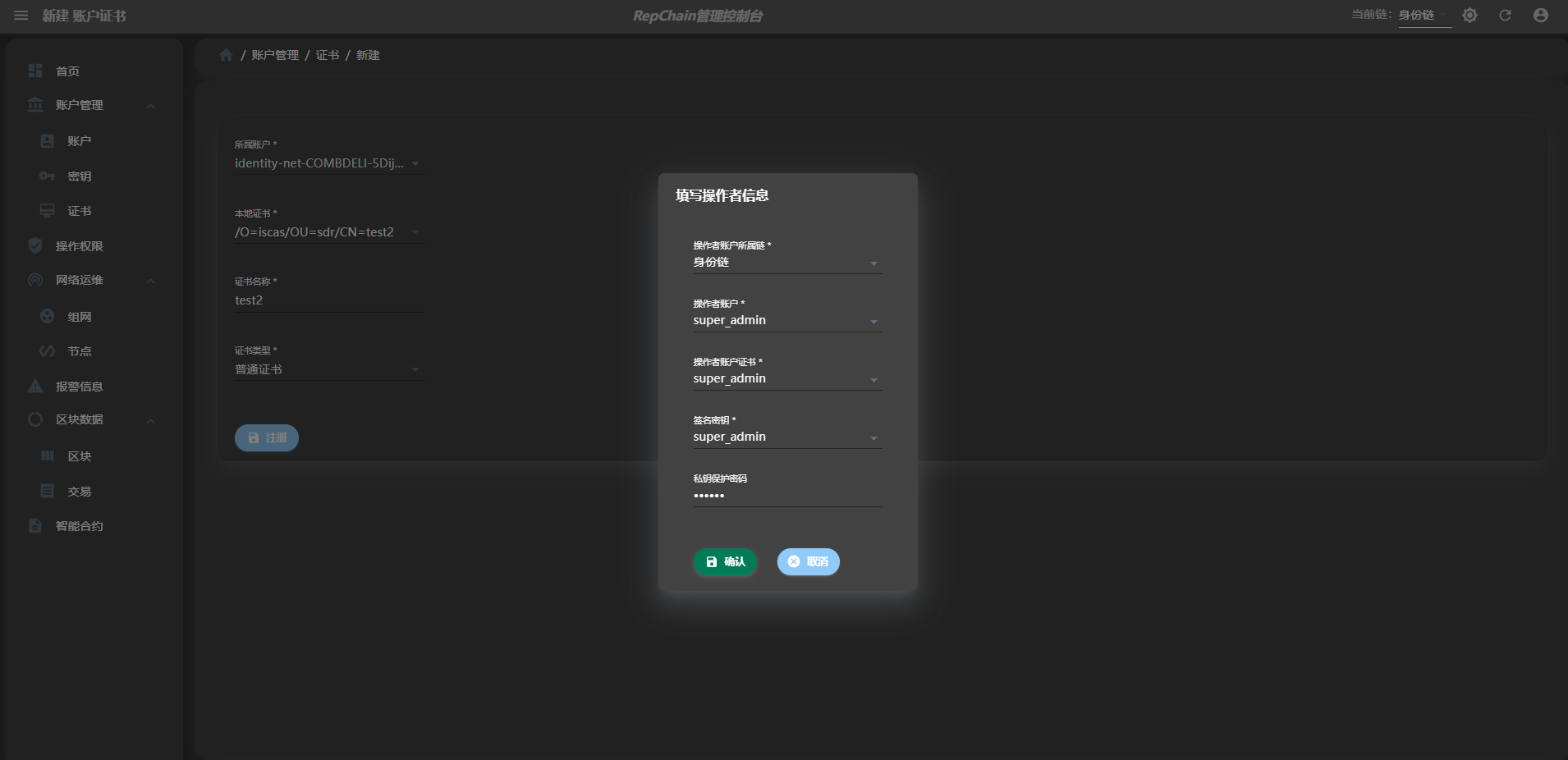Viewport: 1568px width, 760px height.
Task: Click the 密钥 key icon
Action: pyautogui.click(x=48, y=176)
